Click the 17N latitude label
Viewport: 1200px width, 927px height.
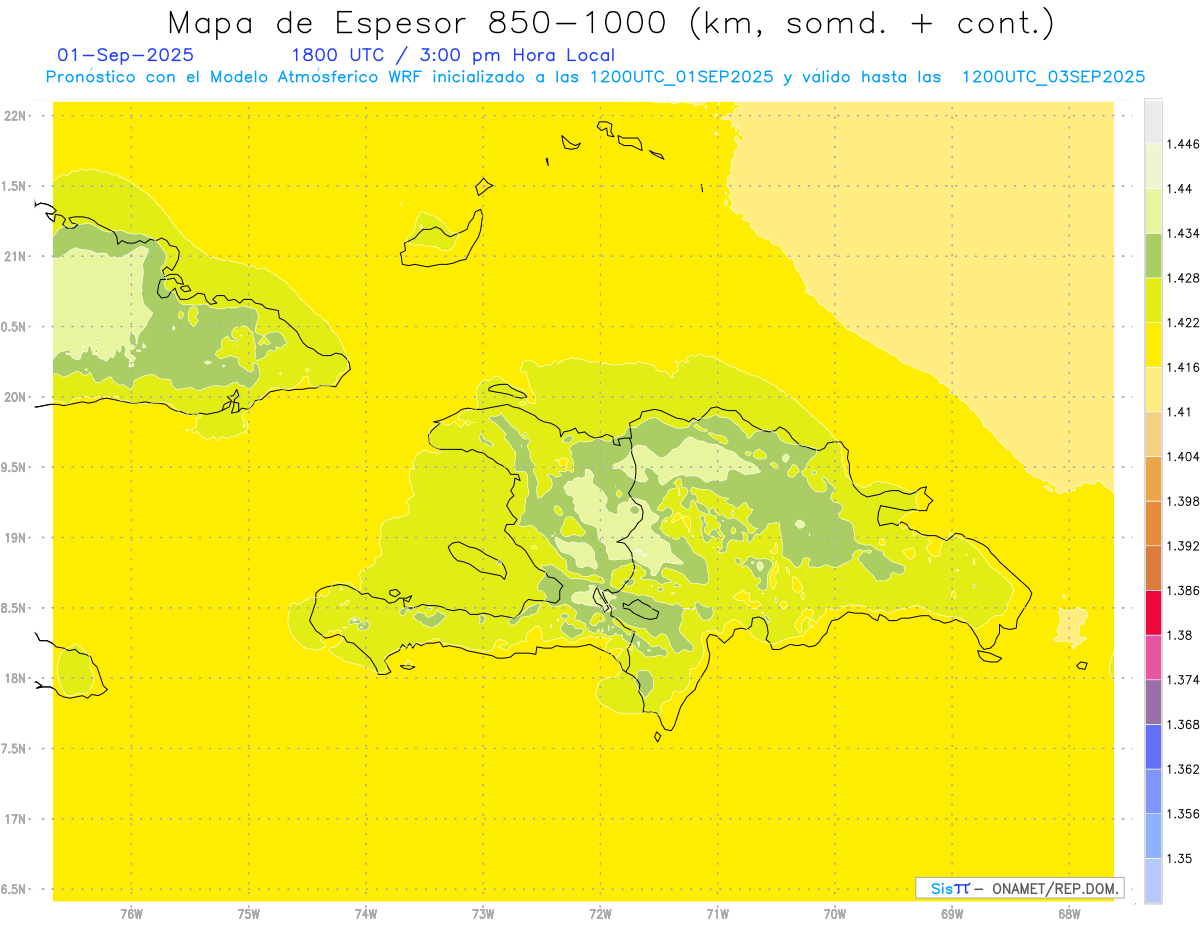[x=16, y=818]
